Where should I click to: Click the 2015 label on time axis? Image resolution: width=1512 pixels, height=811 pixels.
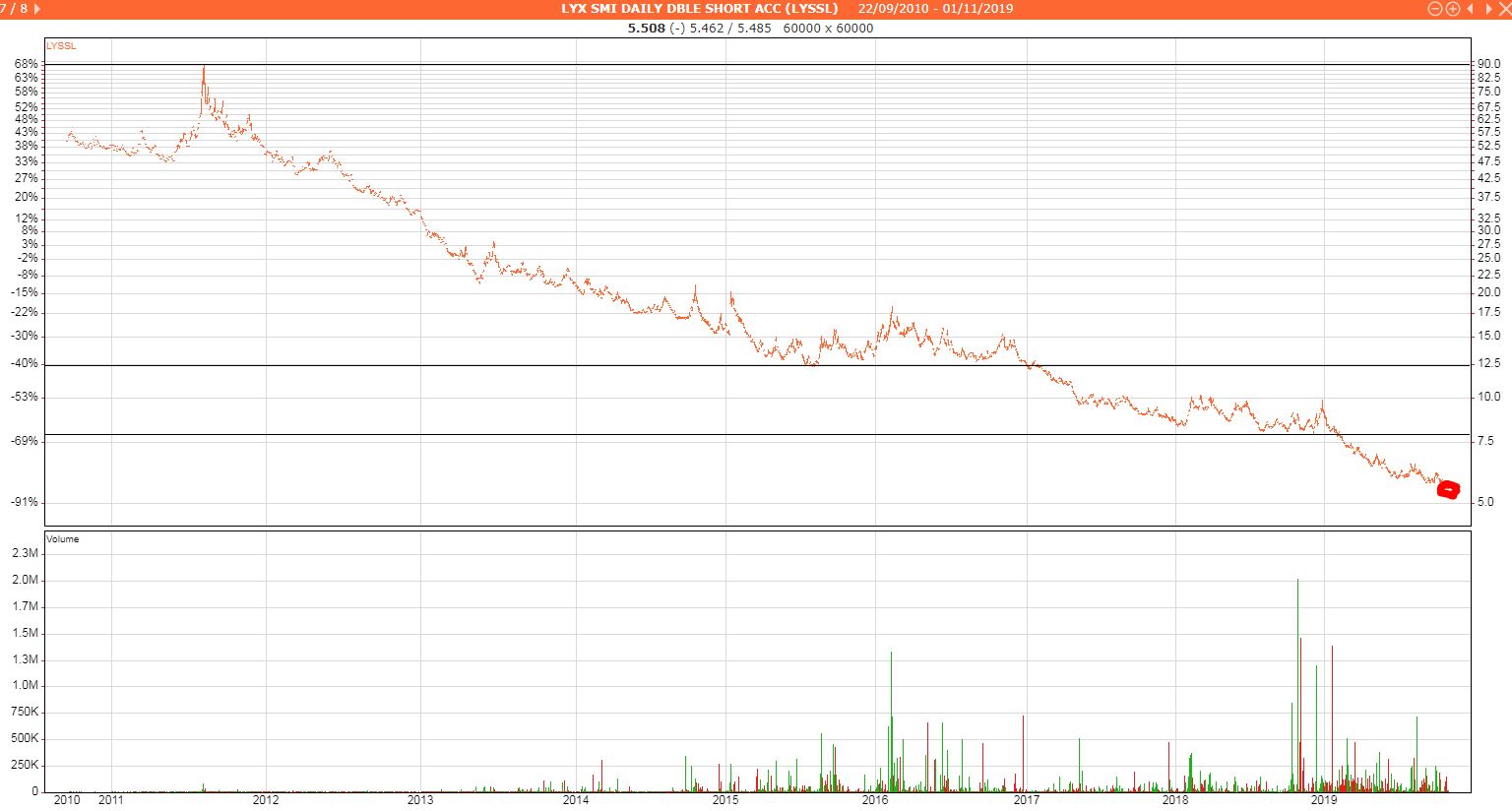(725, 800)
